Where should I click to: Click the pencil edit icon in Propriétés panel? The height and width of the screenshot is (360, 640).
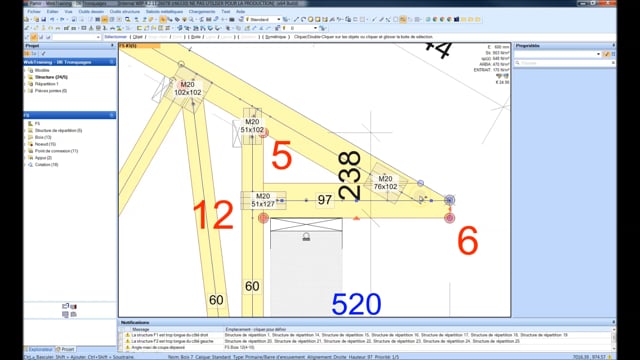coord(607,54)
